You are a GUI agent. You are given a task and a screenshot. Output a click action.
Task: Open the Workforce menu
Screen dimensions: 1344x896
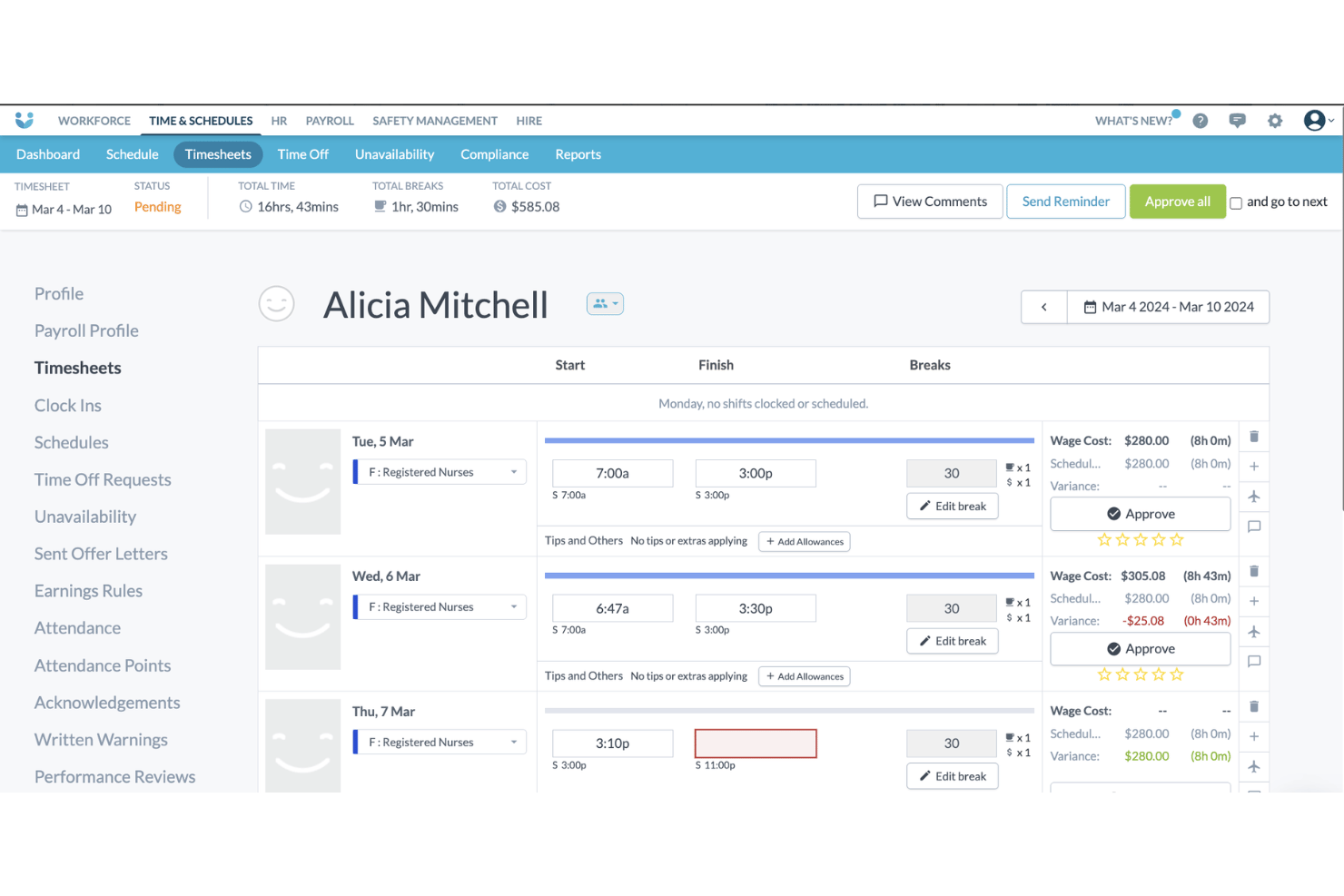(x=94, y=121)
